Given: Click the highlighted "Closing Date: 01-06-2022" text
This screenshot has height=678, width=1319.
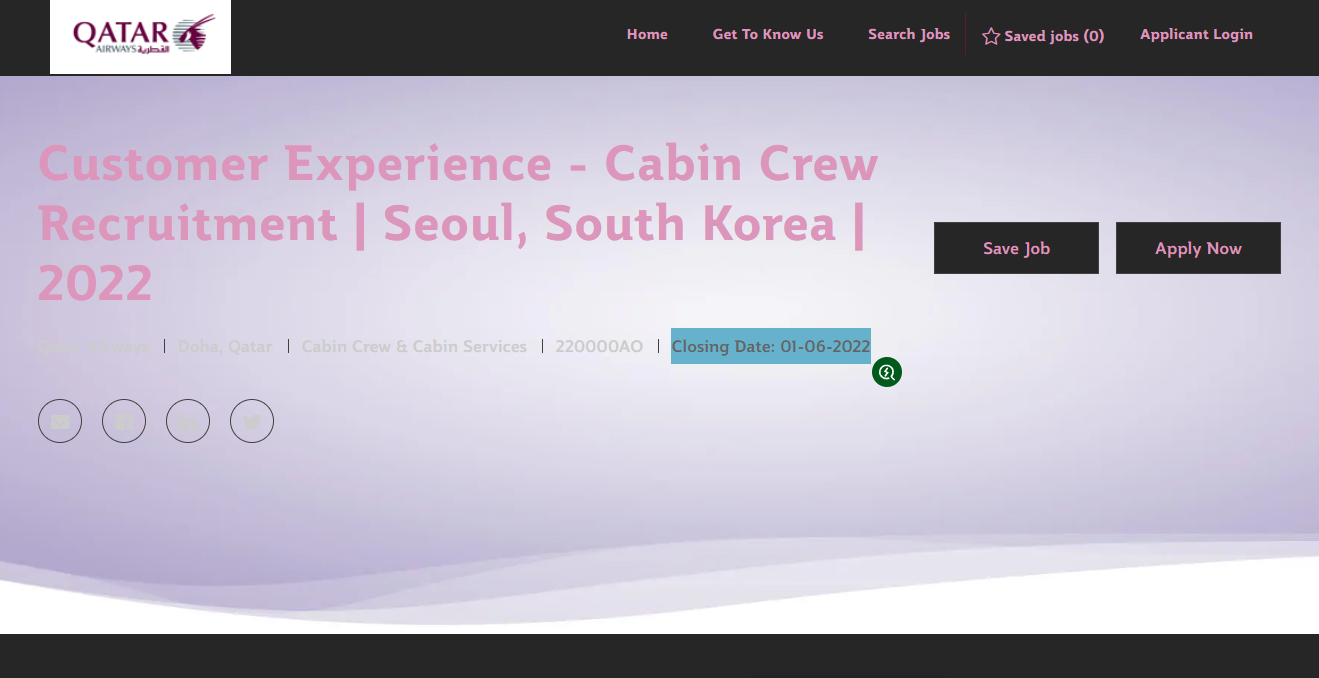Looking at the screenshot, I should [x=771, y=346].
